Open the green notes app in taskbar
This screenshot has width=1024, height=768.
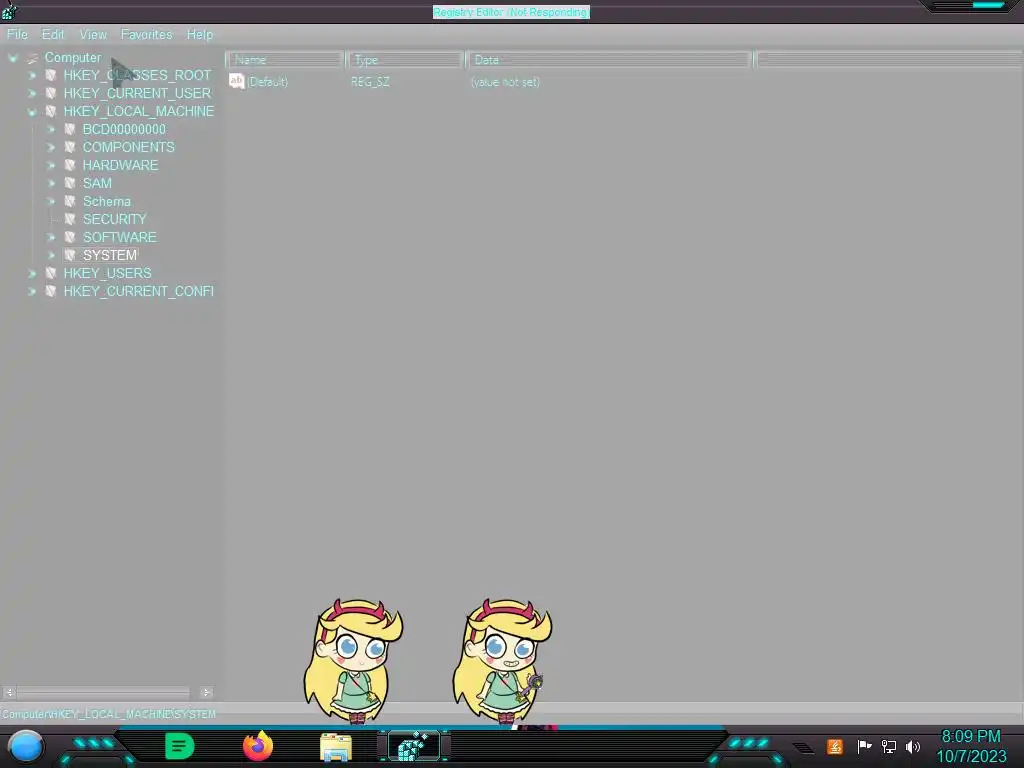(180, 746)
